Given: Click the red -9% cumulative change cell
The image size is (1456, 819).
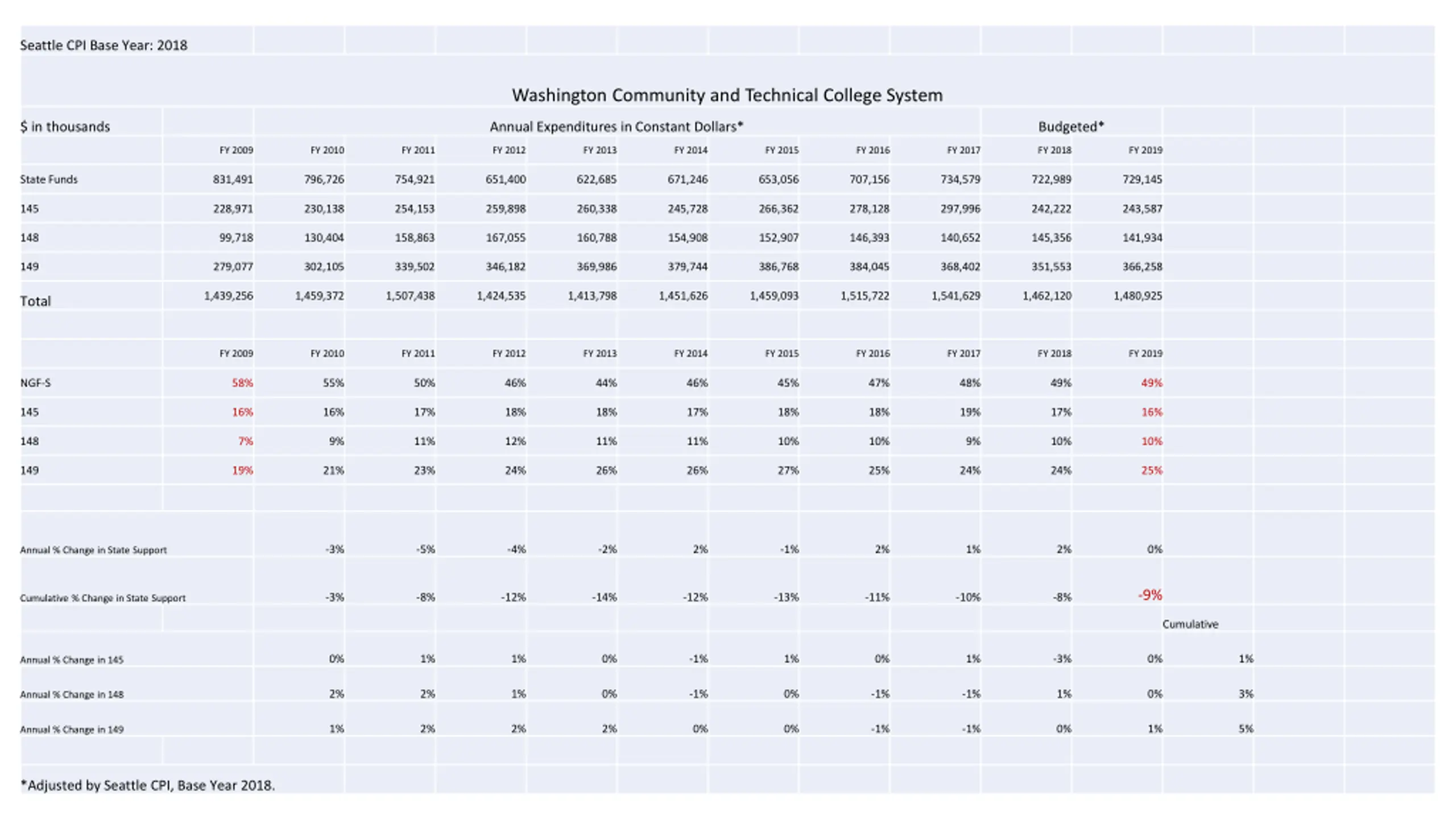Looking at the screenshot, I should point(1149,595).
